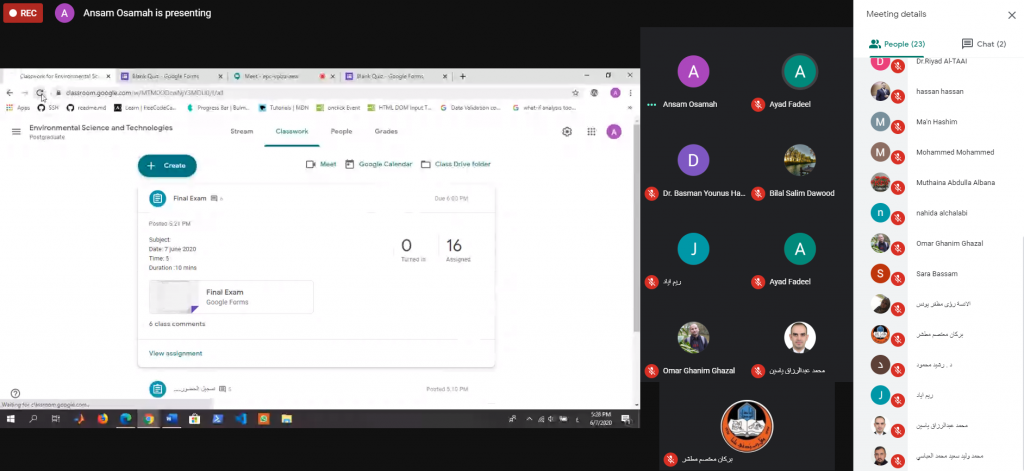Bookmark this page with star icon
The image size is (1024, 471).
[575, 93]
